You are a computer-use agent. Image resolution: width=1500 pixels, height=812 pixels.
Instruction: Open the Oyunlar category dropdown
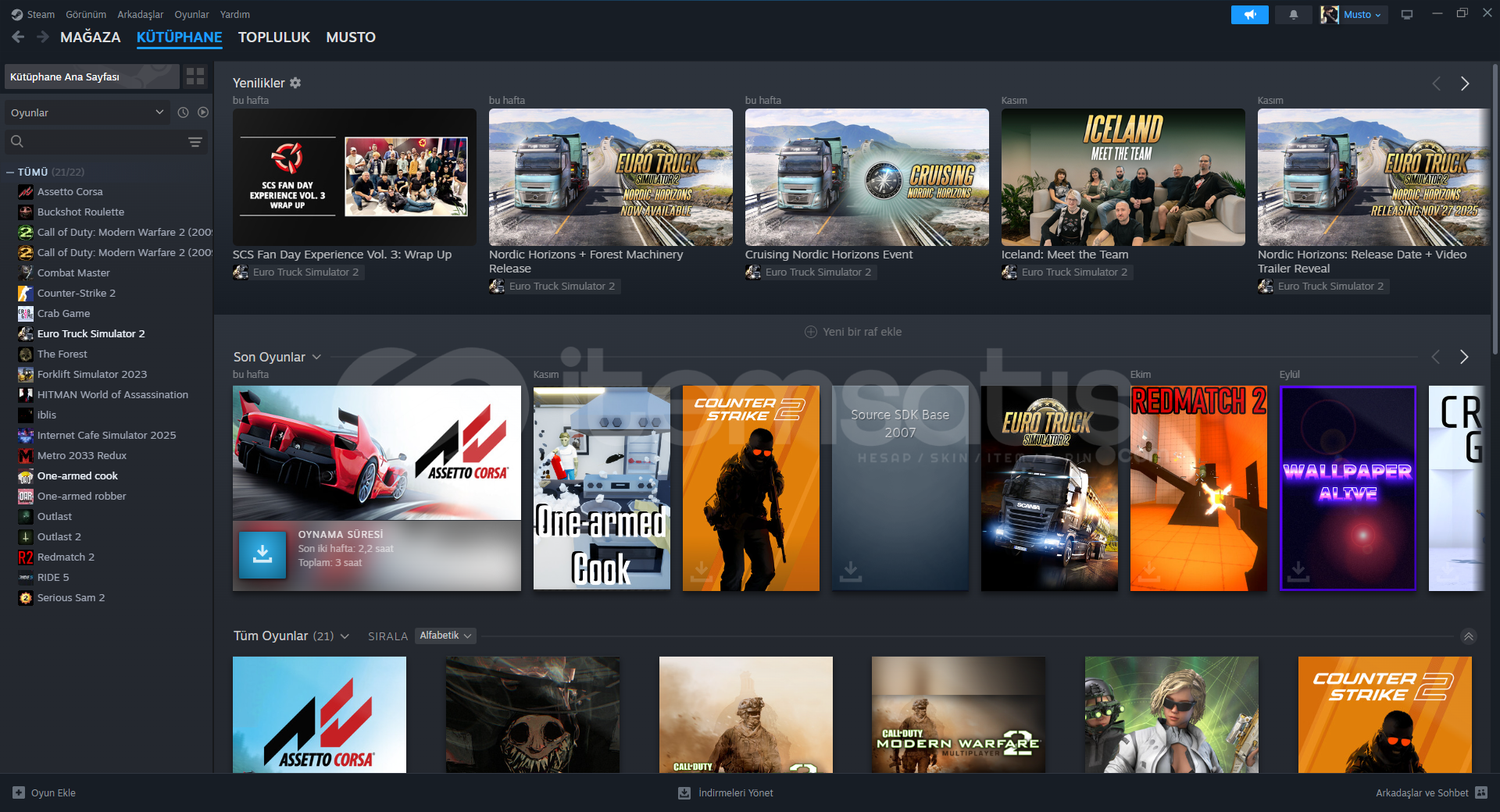[x=87, y=112]
